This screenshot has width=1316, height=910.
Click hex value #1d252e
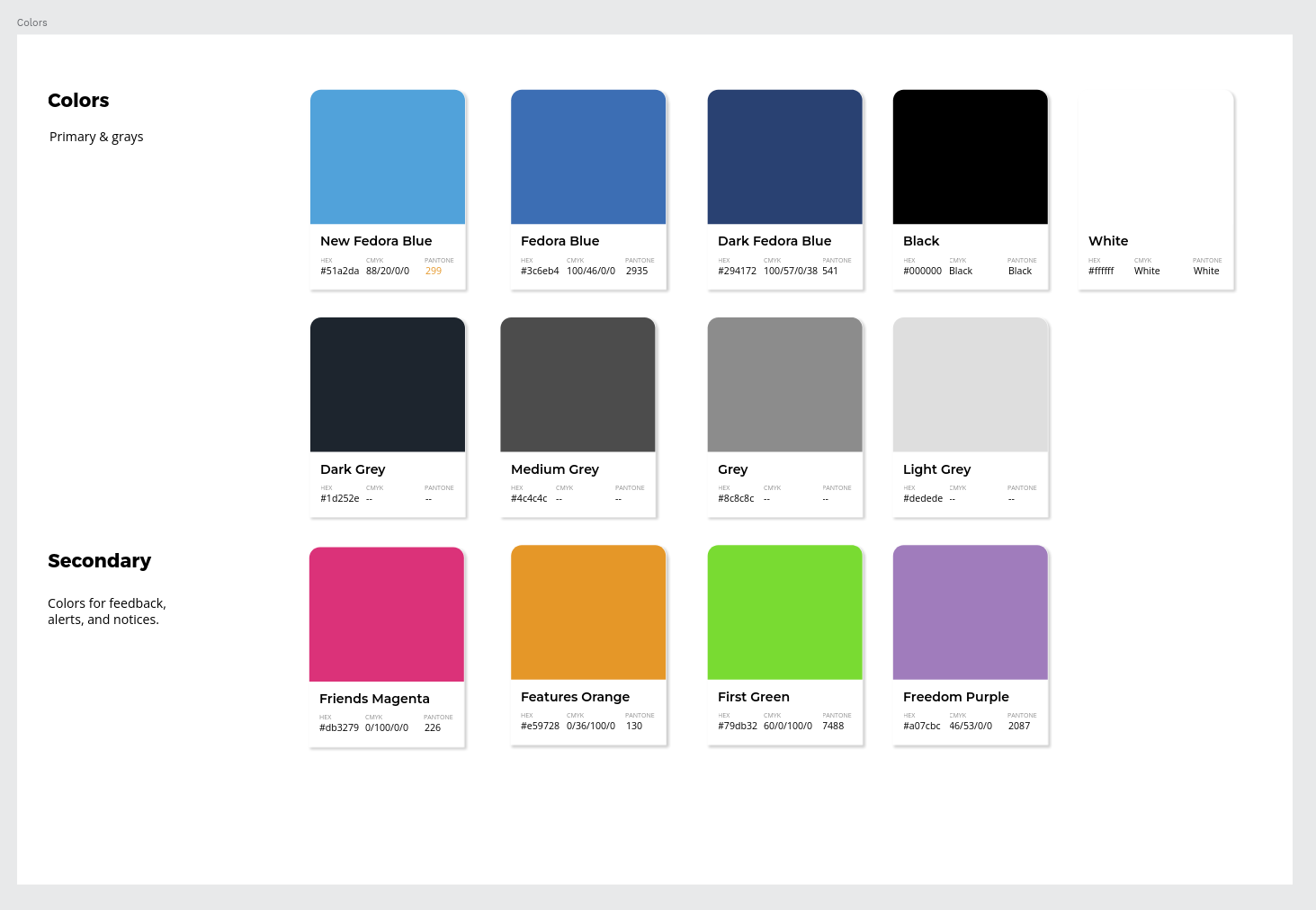point(340,498)
